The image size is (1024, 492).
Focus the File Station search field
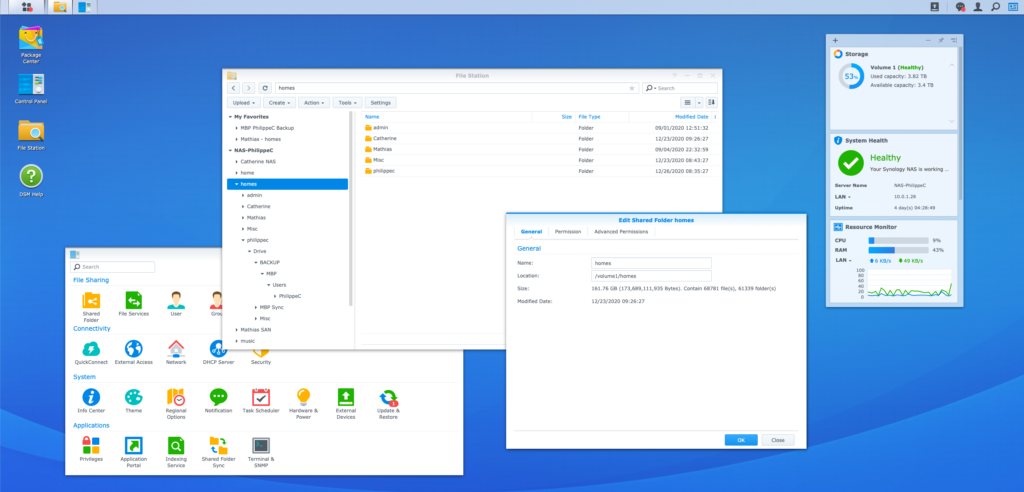click(x=680, y=88)
